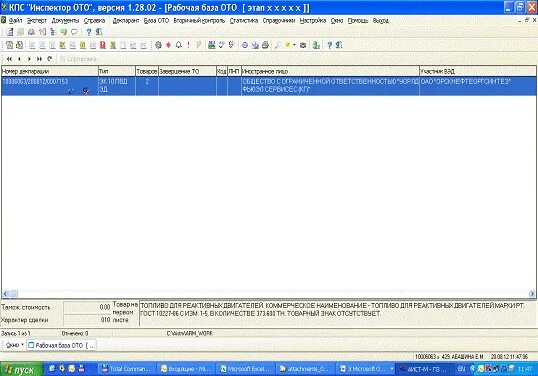Click the Участник ВЭД column header
This screenshot has width=538, height=376.
coord(478,71)
